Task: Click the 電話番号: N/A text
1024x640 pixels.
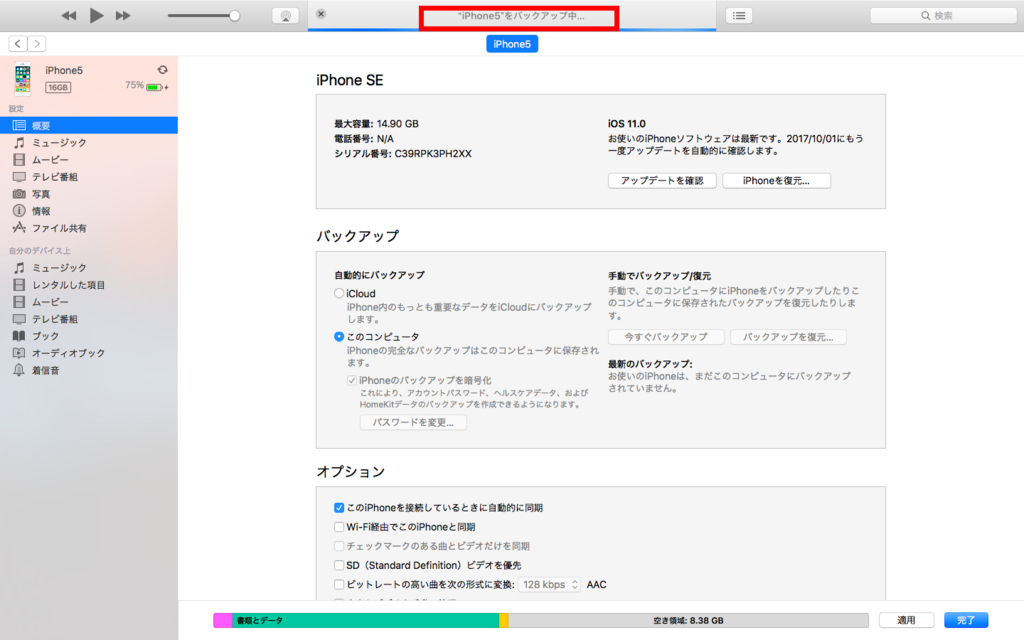Action: 364,139
